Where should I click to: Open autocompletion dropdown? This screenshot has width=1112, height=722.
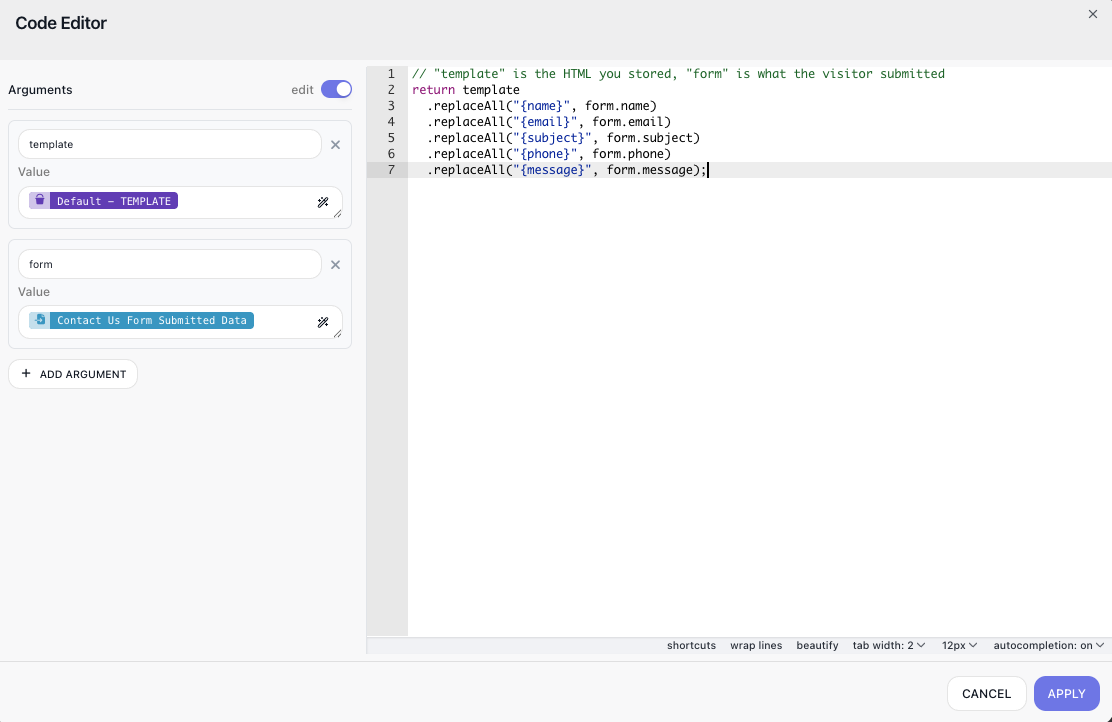pyautogui.click(x=1048, y=645)
